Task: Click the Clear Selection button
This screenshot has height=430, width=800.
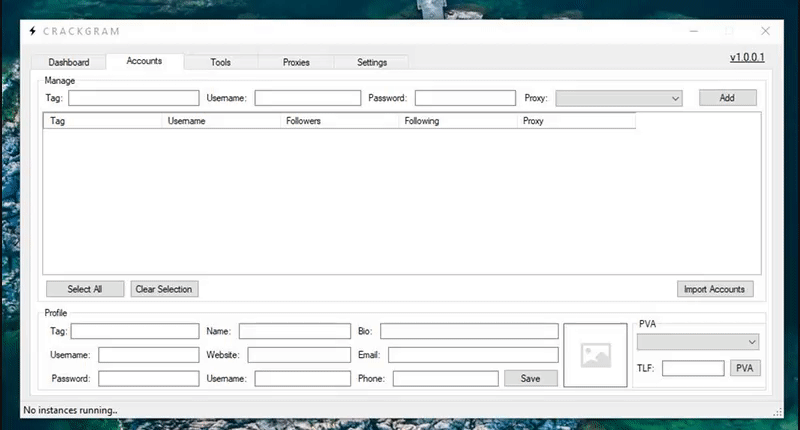Action: [x=164, y=289]
